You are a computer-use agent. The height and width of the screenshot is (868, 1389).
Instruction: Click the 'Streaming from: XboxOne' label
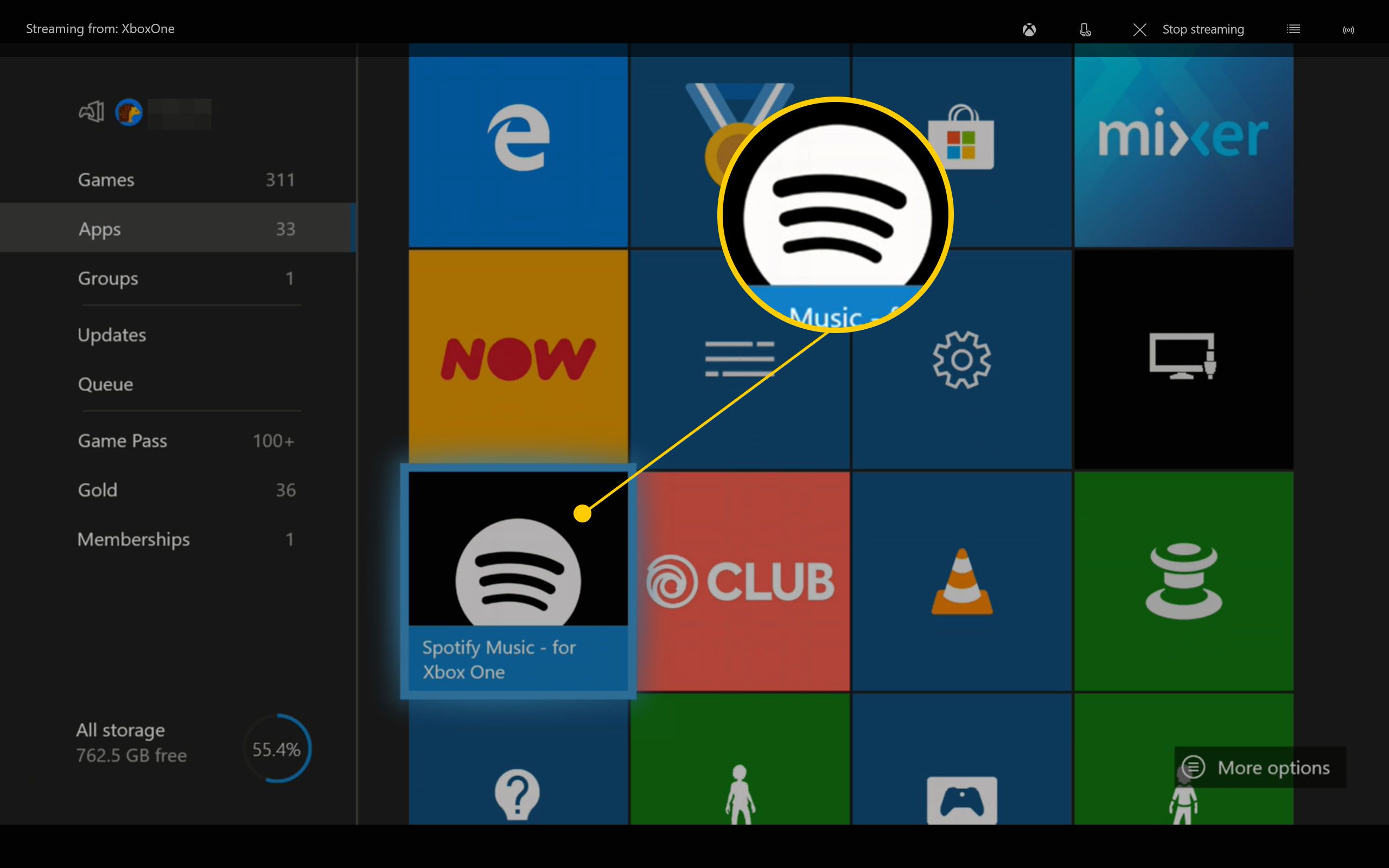(100, 29)
